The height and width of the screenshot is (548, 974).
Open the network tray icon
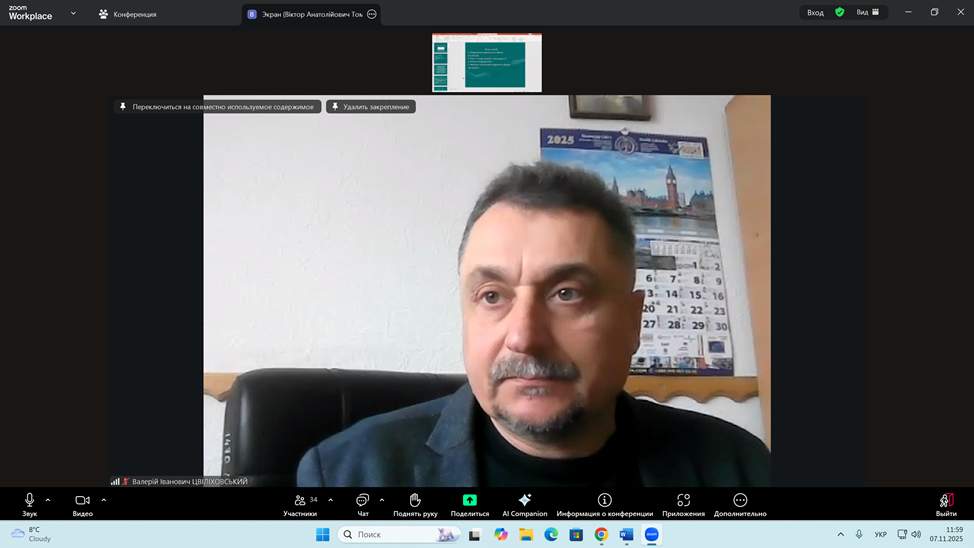902,534
